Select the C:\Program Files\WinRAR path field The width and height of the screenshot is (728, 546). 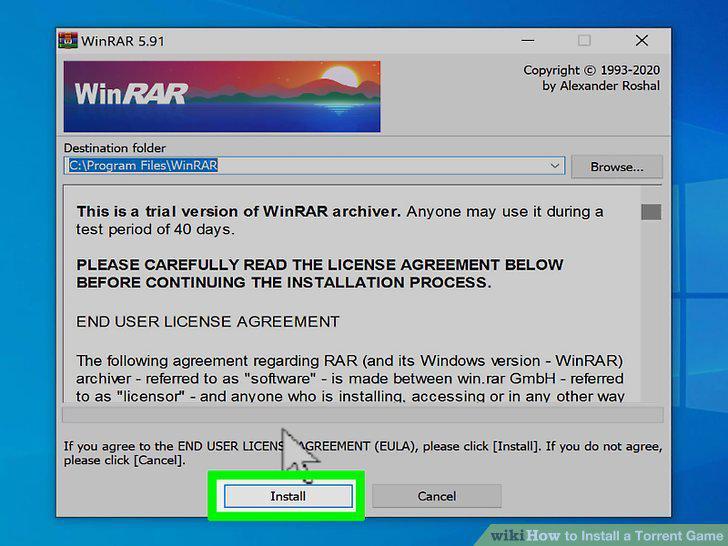pyautogui.click(x=314, y=166)
